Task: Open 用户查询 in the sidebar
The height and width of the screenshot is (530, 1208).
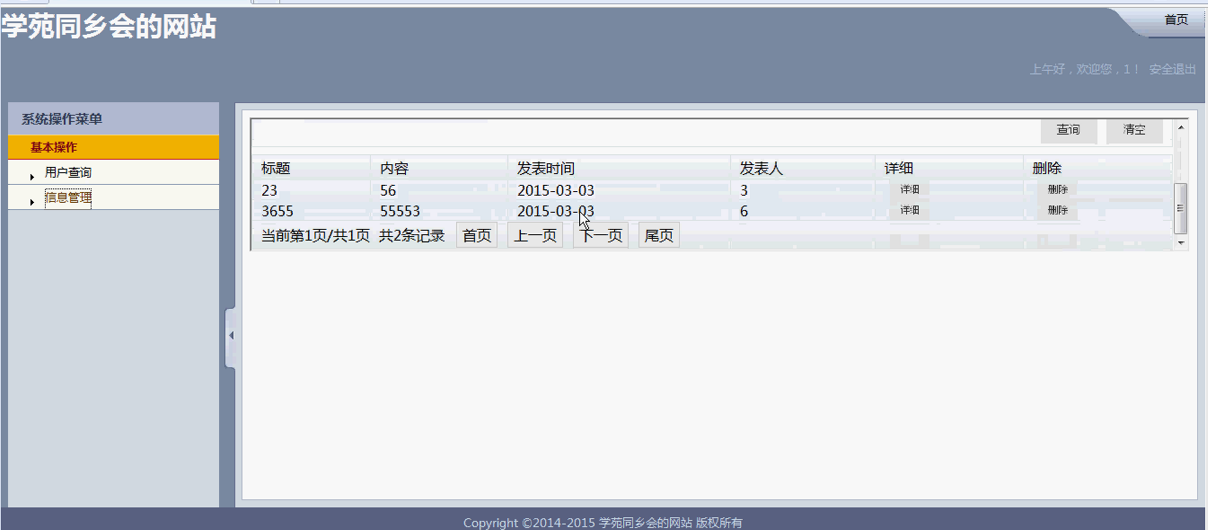Action: [x=68, y=173]
